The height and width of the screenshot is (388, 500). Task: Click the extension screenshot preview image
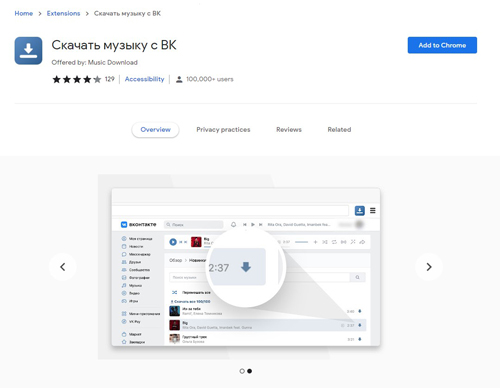[246, 267]
